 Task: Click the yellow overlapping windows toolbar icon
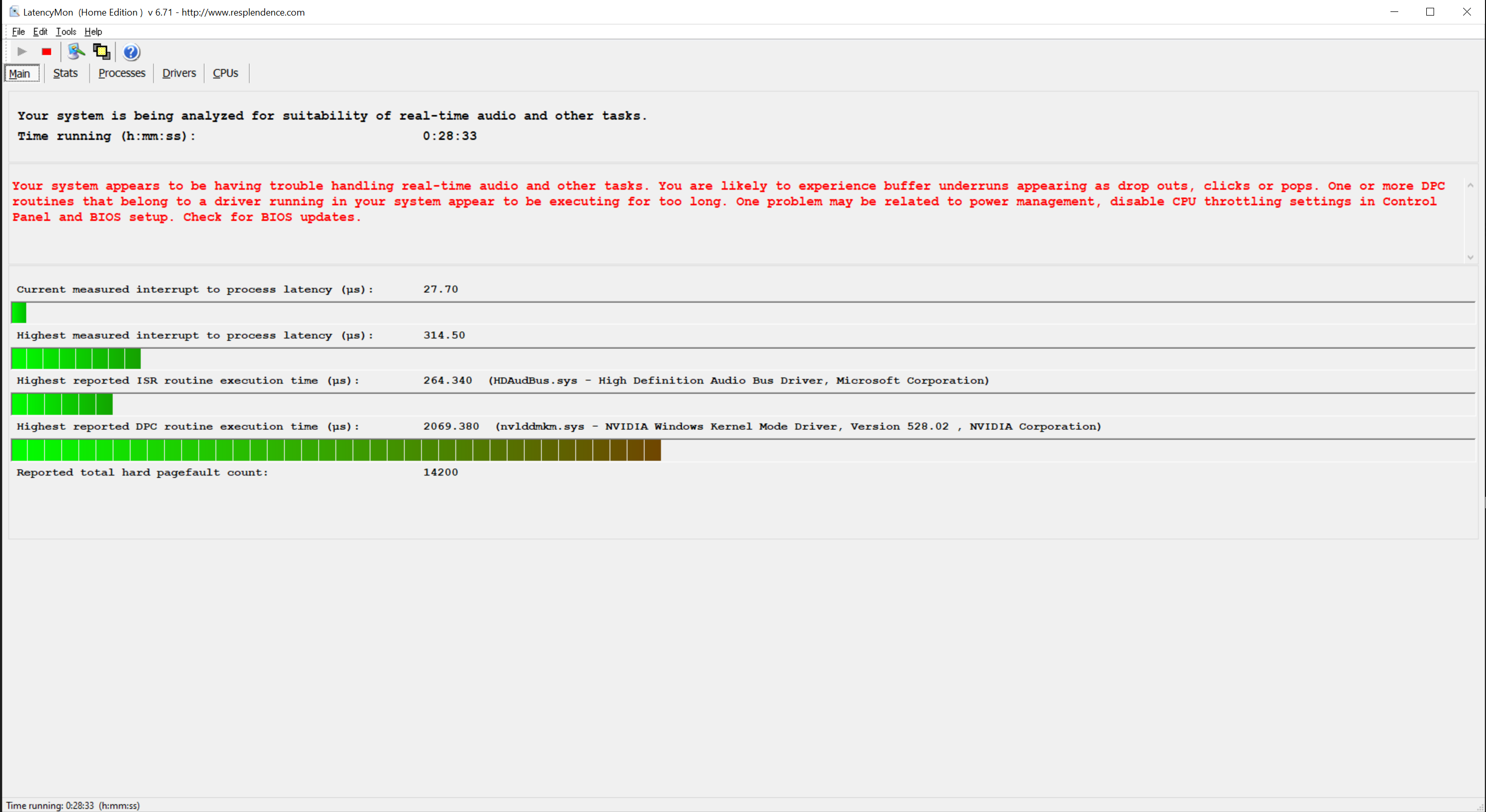point(102,51)
